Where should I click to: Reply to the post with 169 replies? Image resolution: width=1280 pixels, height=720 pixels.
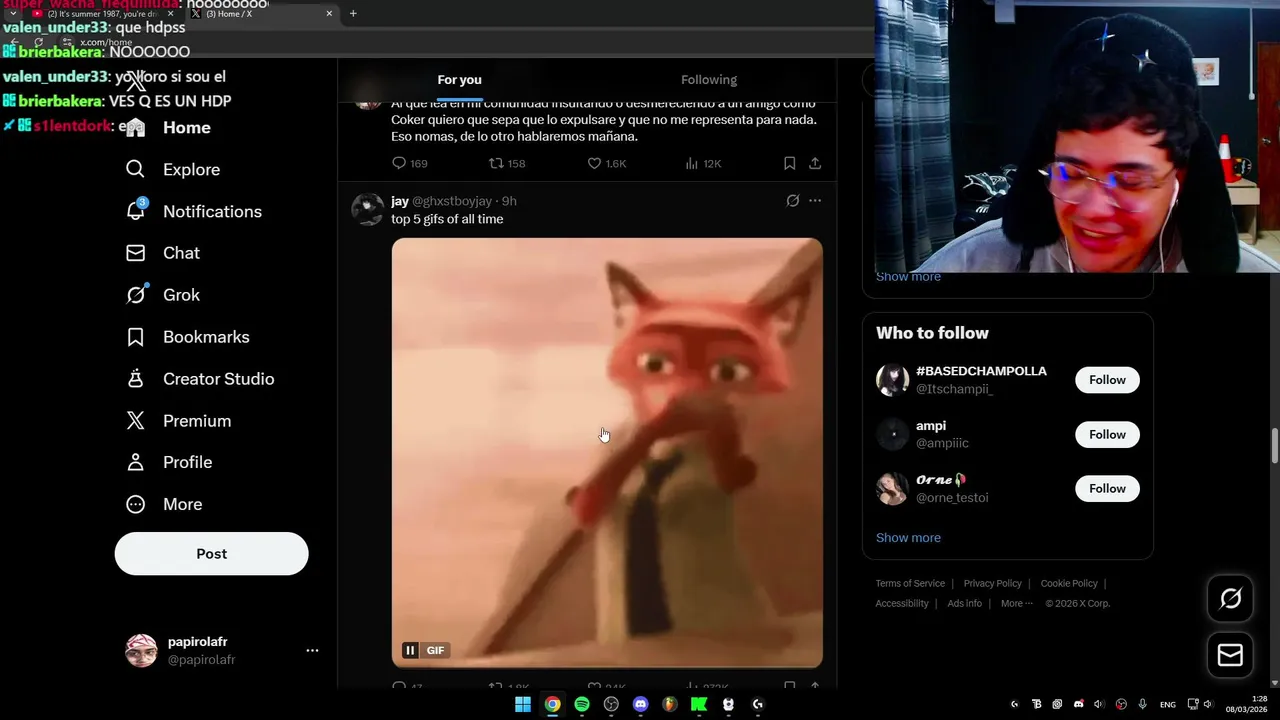(x=409, y=163)
